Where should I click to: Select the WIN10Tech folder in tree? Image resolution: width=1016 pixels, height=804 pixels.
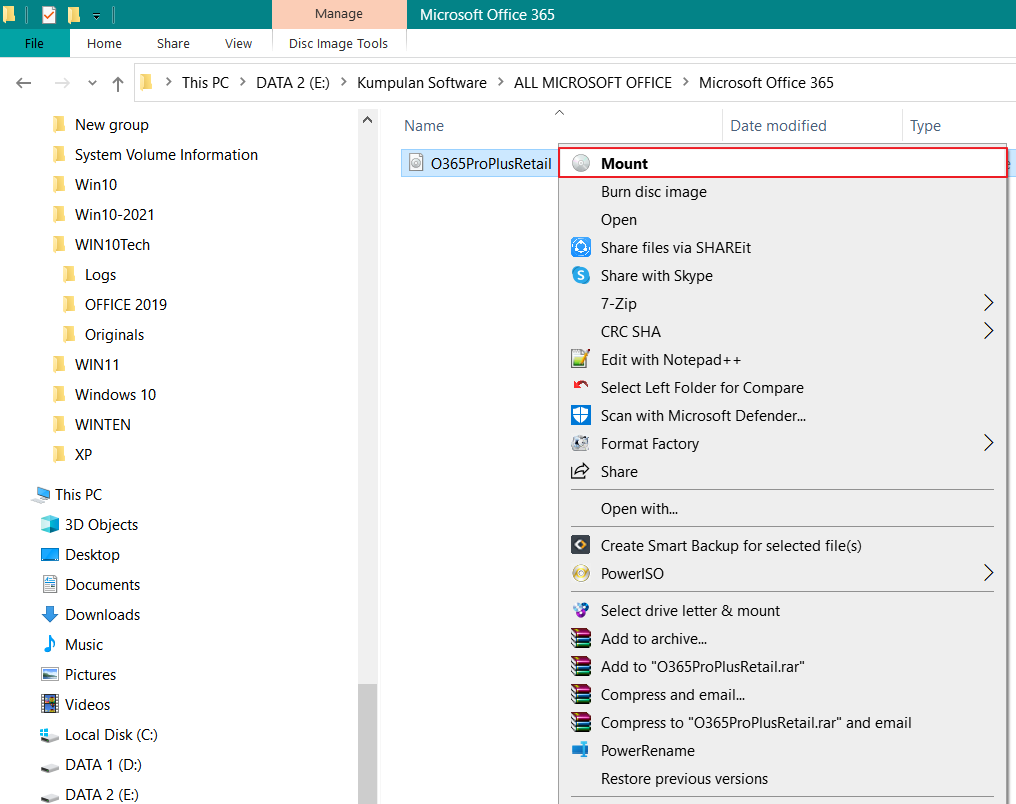(x=112, y=244)
